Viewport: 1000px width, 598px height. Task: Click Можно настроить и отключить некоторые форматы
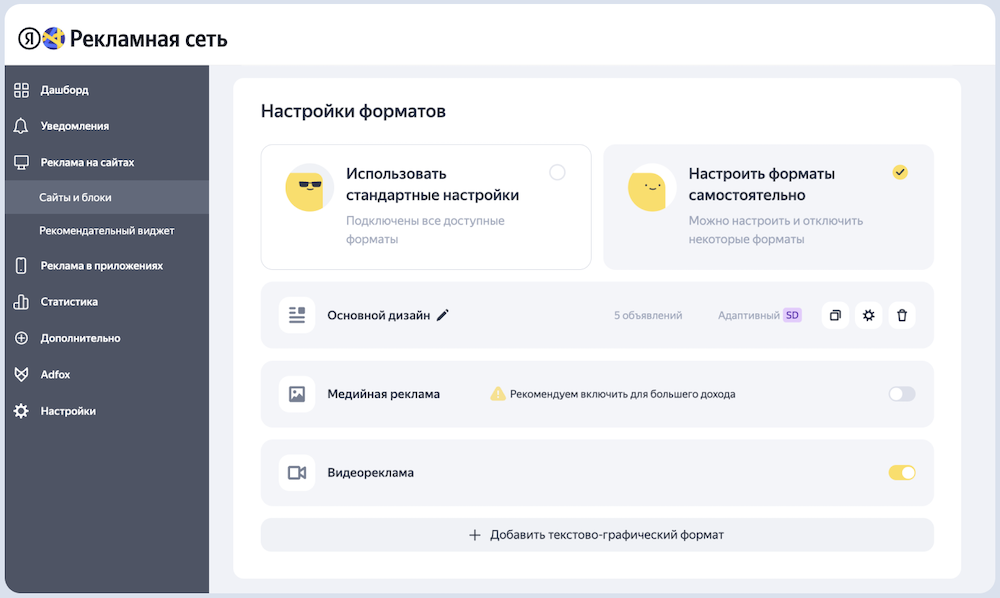tap(776, 230)
